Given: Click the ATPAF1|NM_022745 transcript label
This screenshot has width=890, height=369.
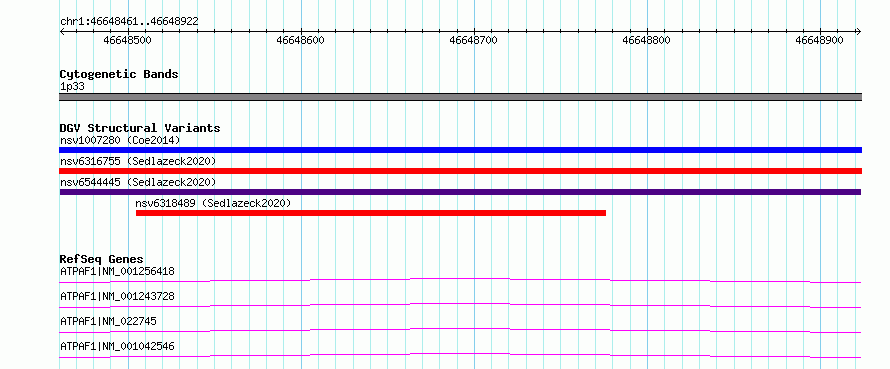Looking at the screenshot, I should tap(108, 321).
